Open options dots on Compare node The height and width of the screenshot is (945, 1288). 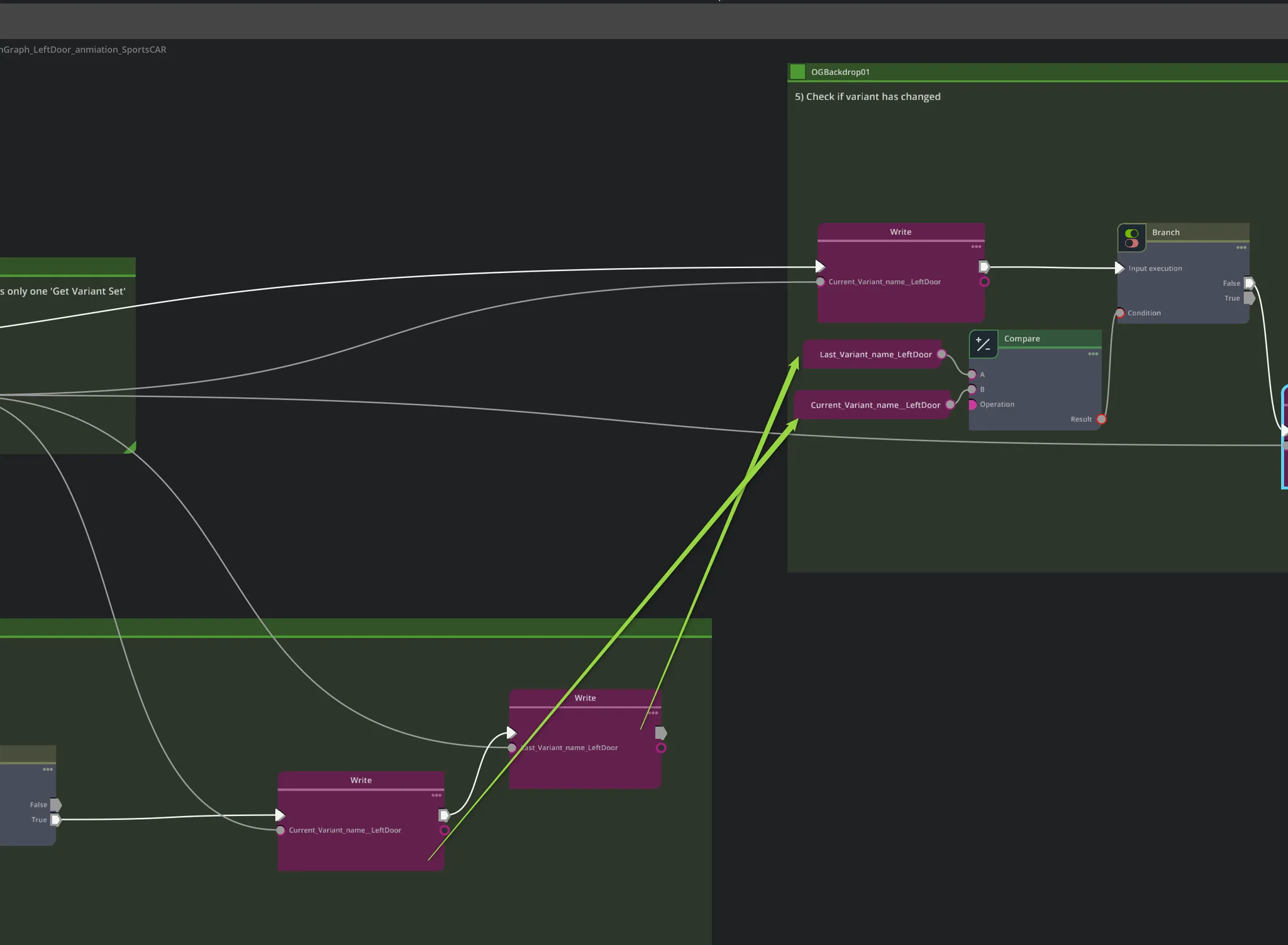click(x=1093, y=354)
